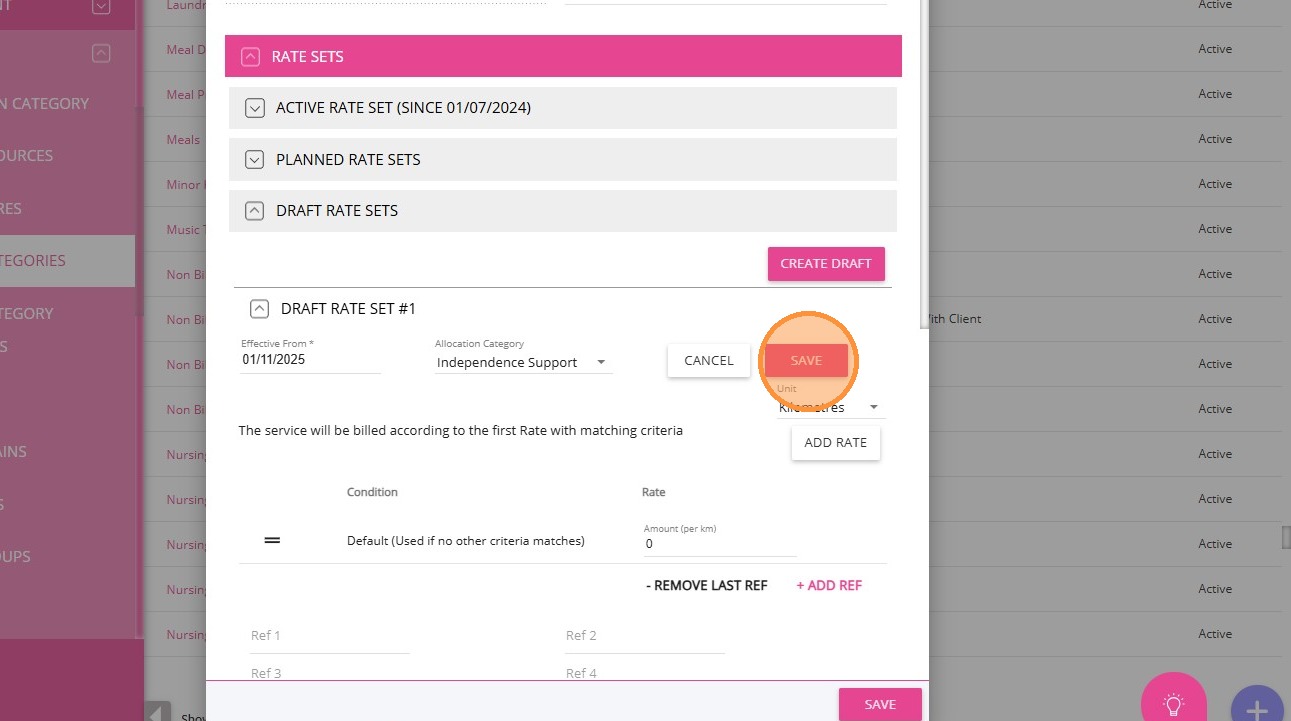Open the Allocation Category dropdown
Screen dimensions: 1291x721
tap(523, 362)
